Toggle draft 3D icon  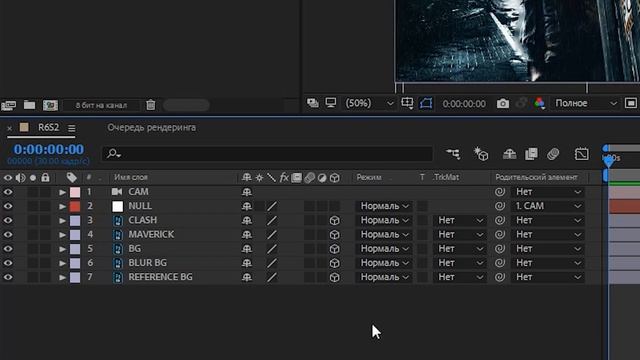pyautogui.click(x=481, y=154)
